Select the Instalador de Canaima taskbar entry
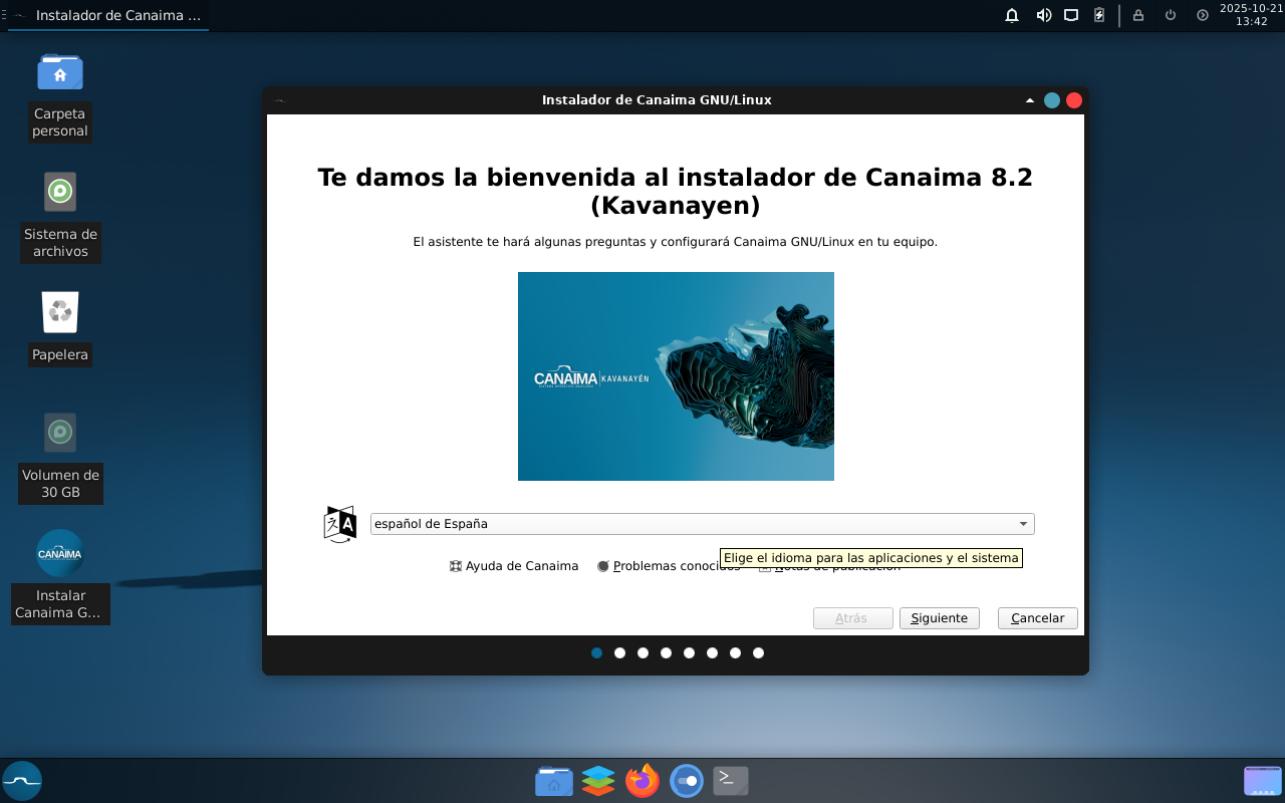Screen dimensions: 1285x803 117,15
